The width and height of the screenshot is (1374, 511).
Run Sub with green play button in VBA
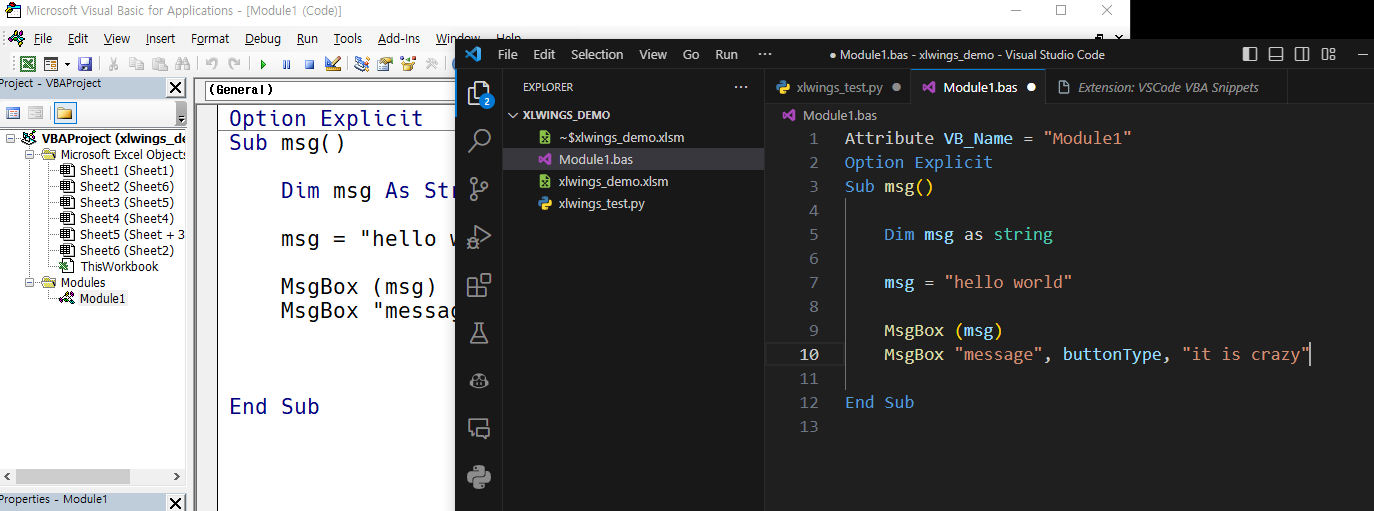pyautogui.click(x=263, y=64)
